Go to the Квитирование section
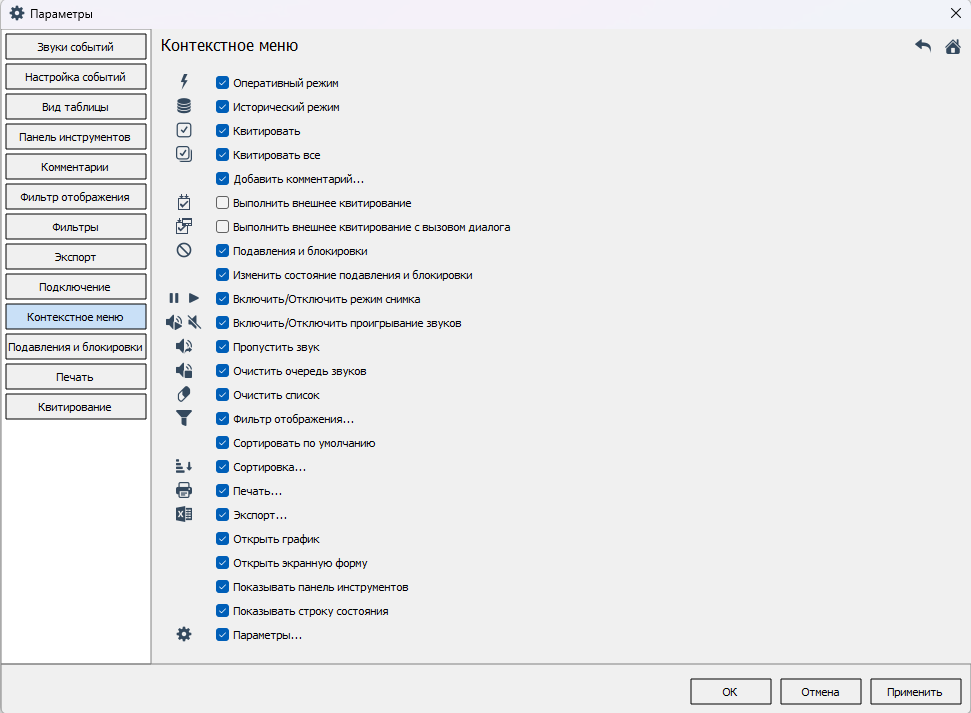The image size is (971, 713). coord(75,407)
